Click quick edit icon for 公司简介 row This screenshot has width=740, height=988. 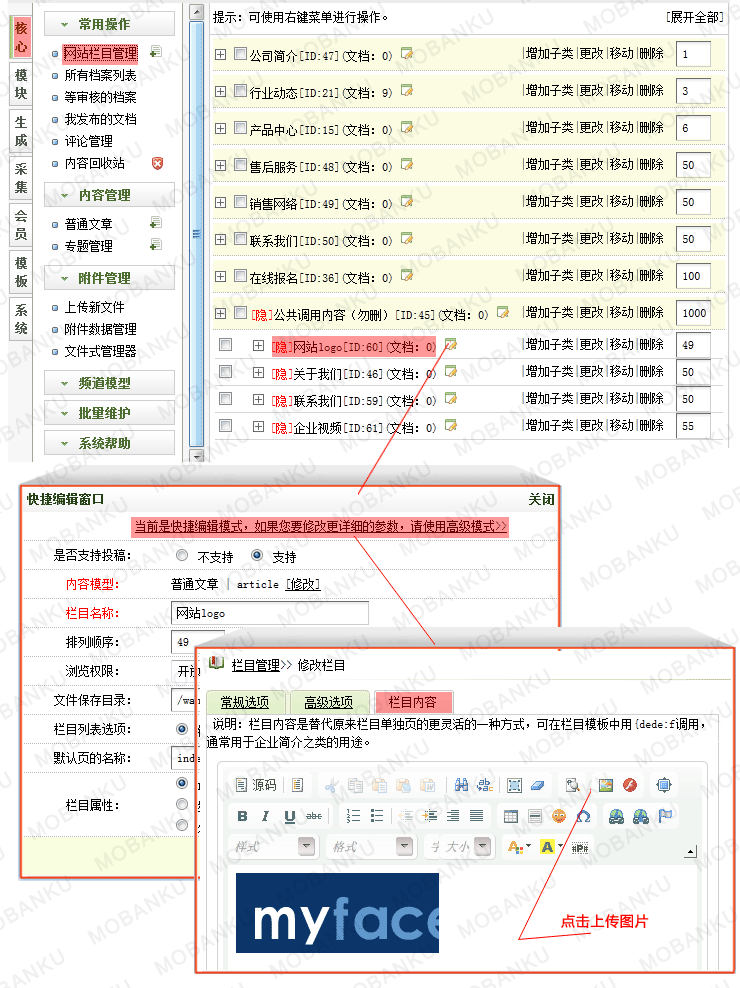pyautogui.click(x=407, y=54)
